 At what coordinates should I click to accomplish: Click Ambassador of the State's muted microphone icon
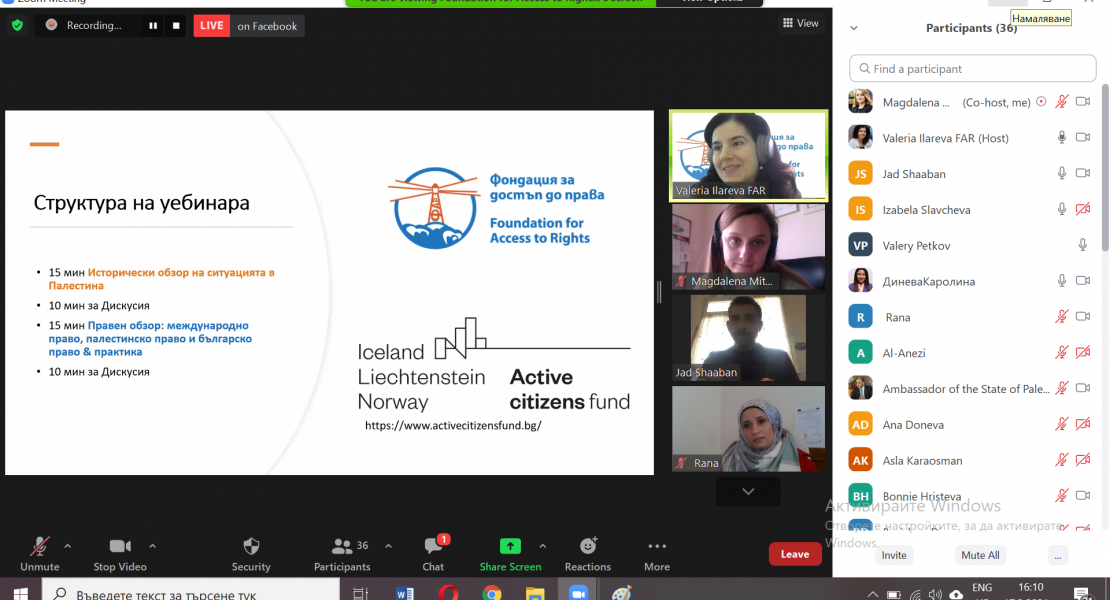[x=1062, y=388]
